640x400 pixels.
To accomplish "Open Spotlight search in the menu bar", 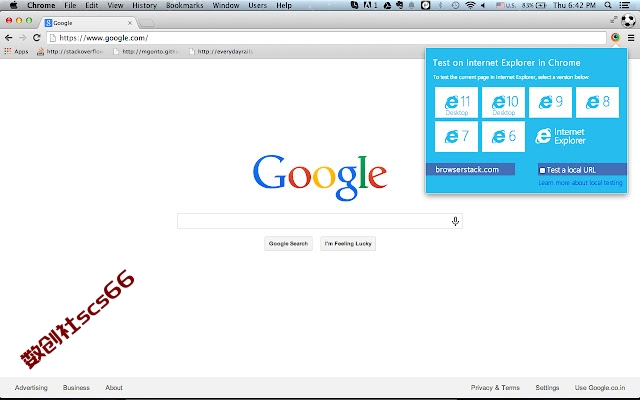I will click(x=608, y=5).
